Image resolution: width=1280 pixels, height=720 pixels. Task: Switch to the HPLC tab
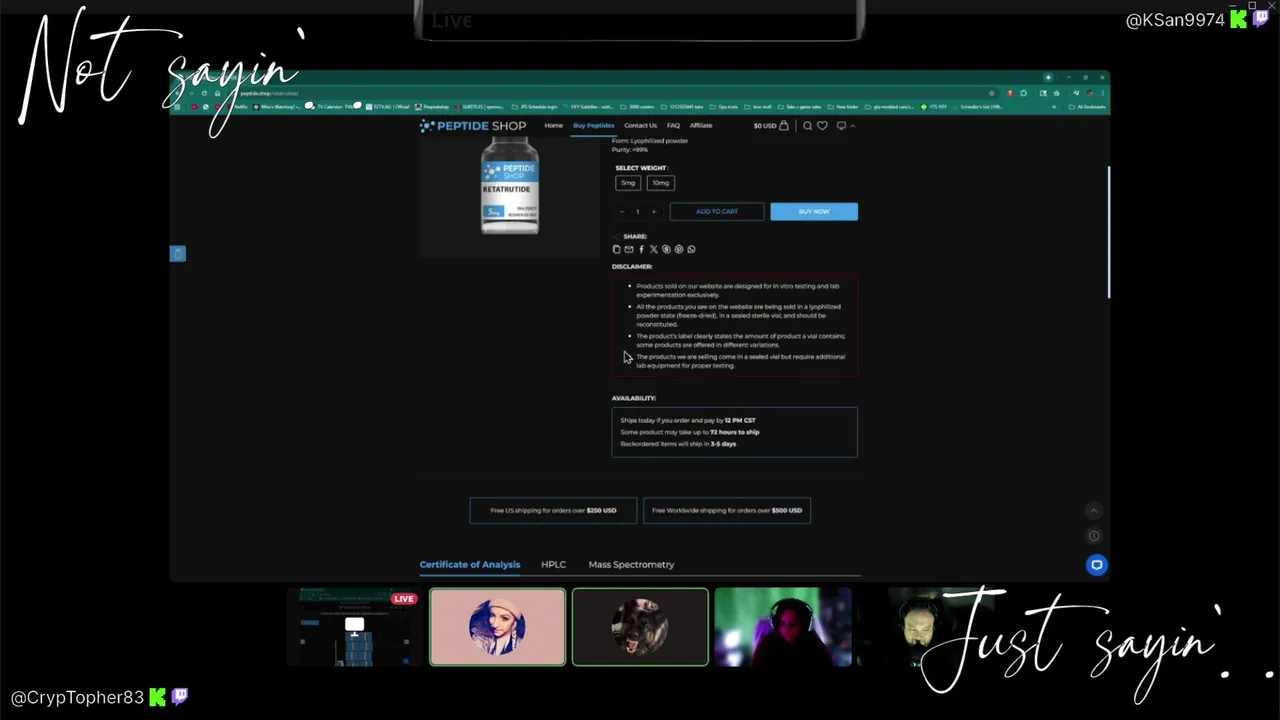[x=553, y=565]
